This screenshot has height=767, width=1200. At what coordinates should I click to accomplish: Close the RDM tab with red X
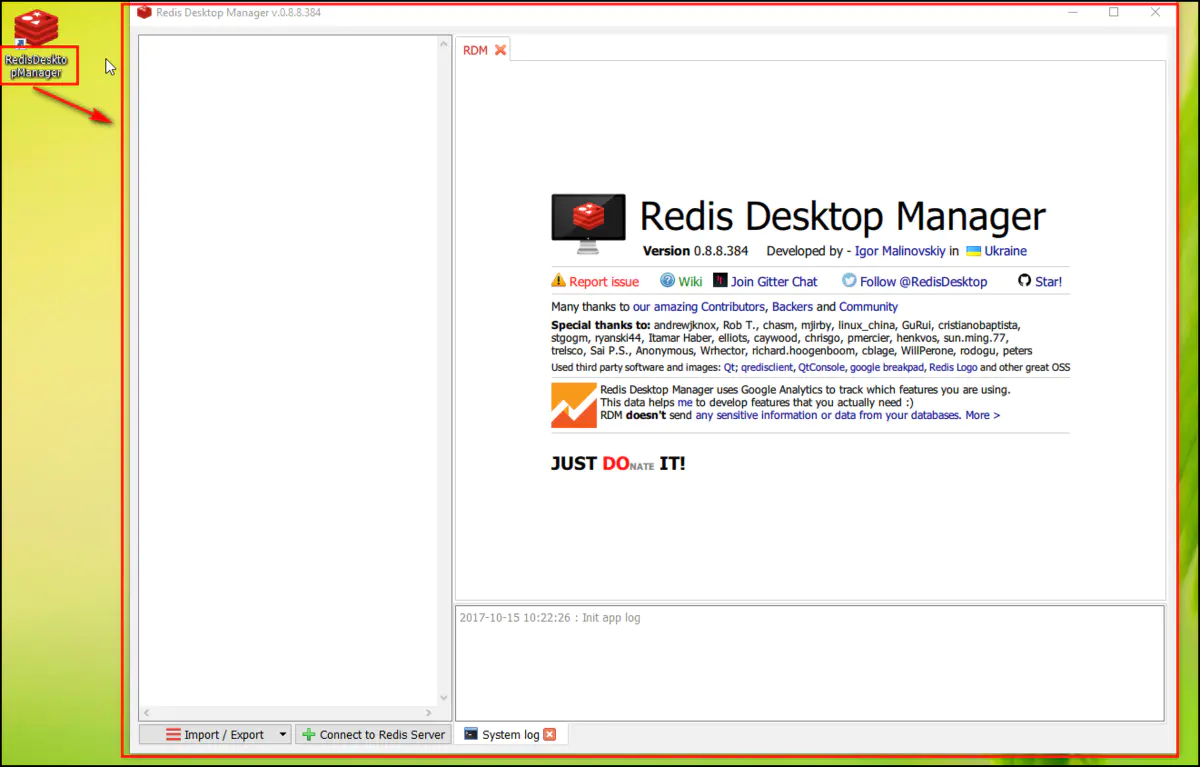(500, 50)
